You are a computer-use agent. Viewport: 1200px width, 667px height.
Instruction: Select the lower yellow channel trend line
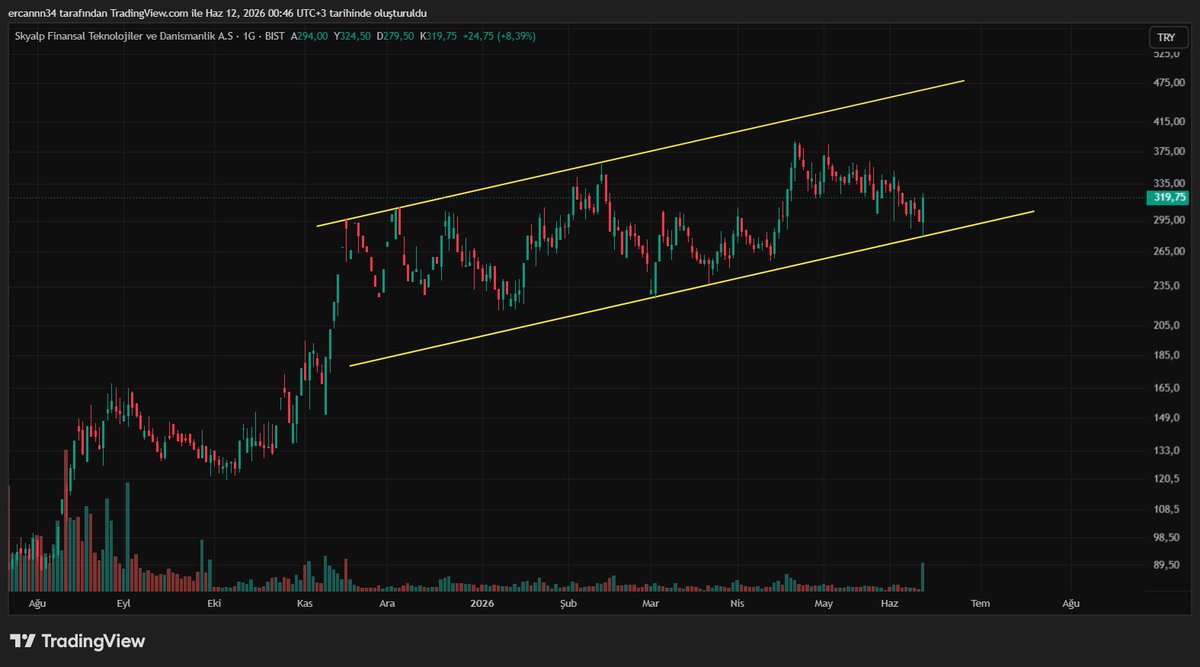[x=692, y=288]
